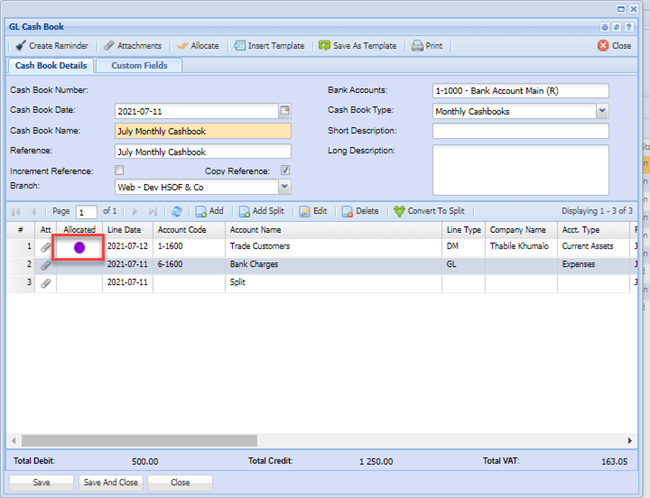The height and width of the screenshot is (498, 650).
Task: Click the Allocate toolbar button
Action: point(182,46)
